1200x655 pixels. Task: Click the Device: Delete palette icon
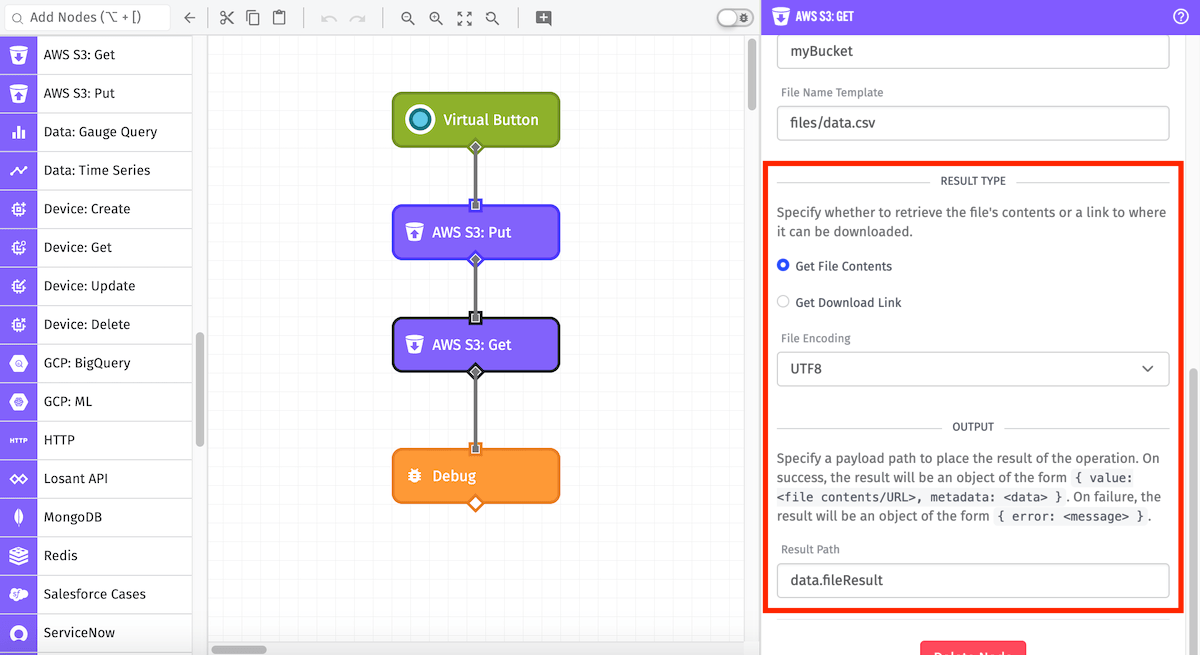18,325
